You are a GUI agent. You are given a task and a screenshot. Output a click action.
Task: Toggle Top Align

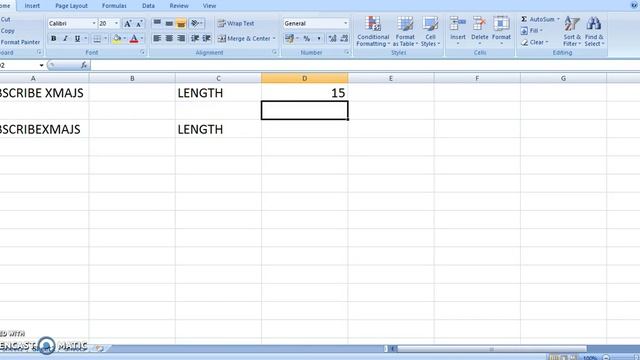click(x=157, y=23)
